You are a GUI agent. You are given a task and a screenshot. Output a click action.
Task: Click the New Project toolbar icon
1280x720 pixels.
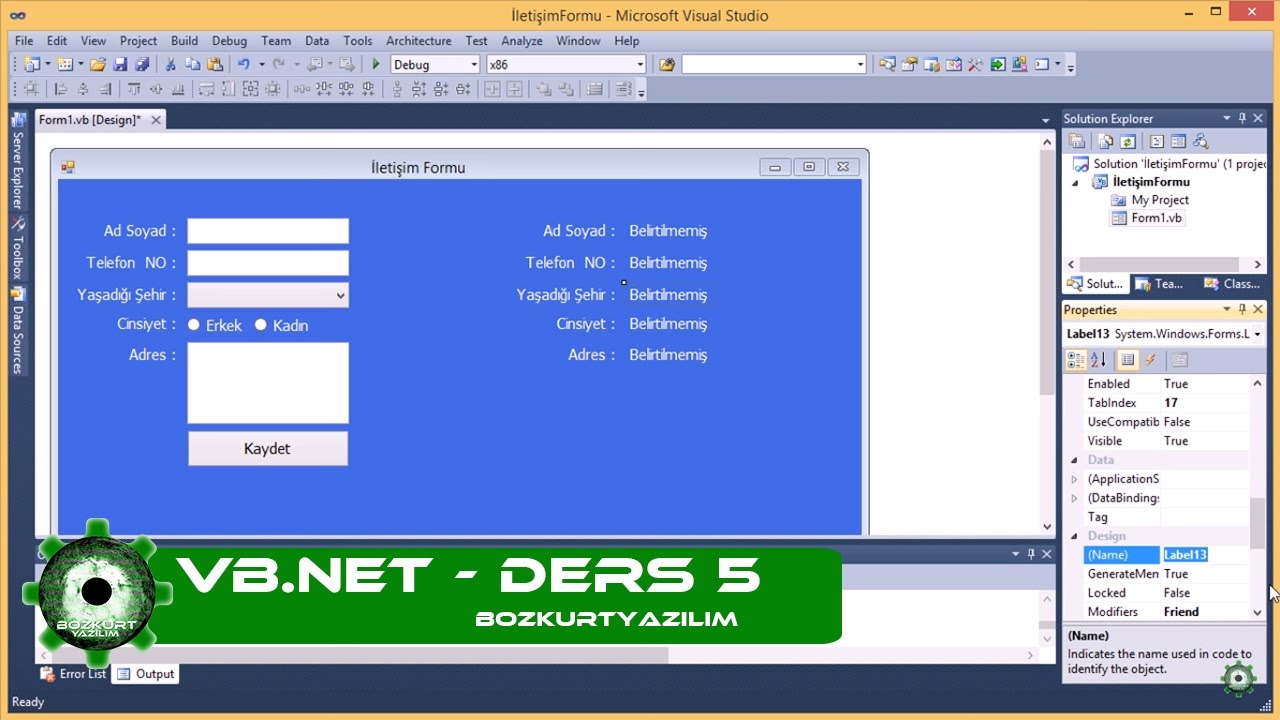point(31,65)
